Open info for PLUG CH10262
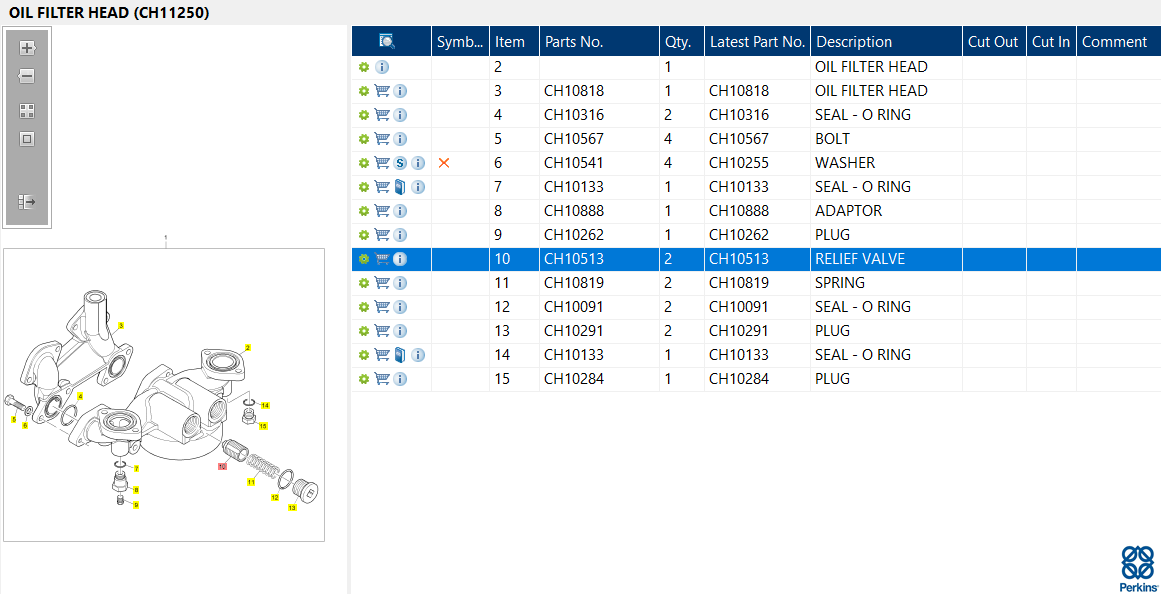Screen dimensions: 1161x594 401,235
